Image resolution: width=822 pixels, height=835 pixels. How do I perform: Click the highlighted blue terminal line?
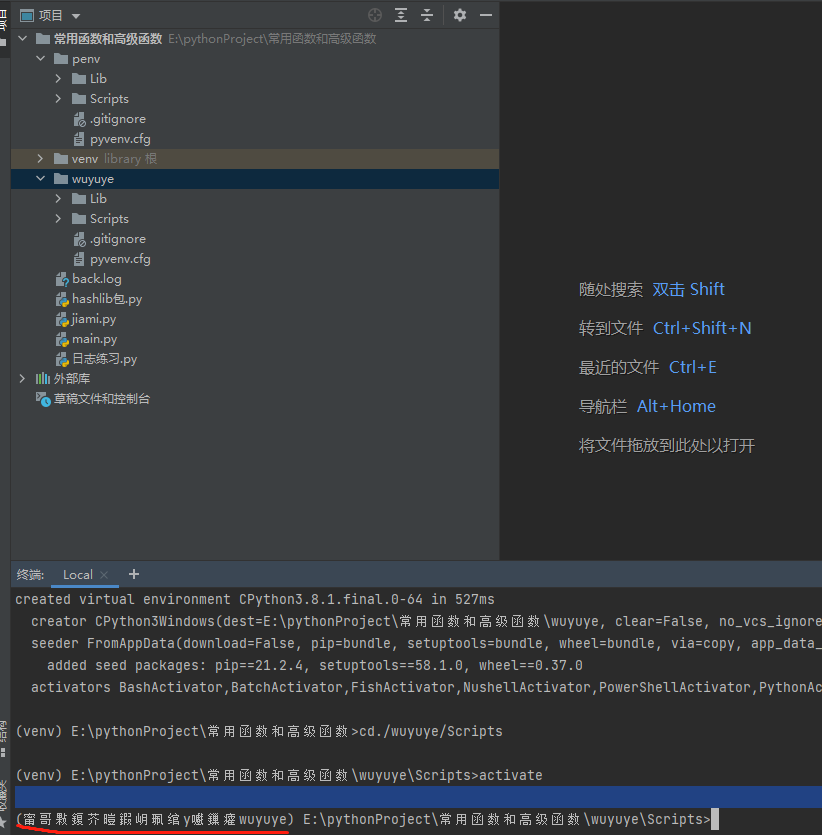coord(418,797)
